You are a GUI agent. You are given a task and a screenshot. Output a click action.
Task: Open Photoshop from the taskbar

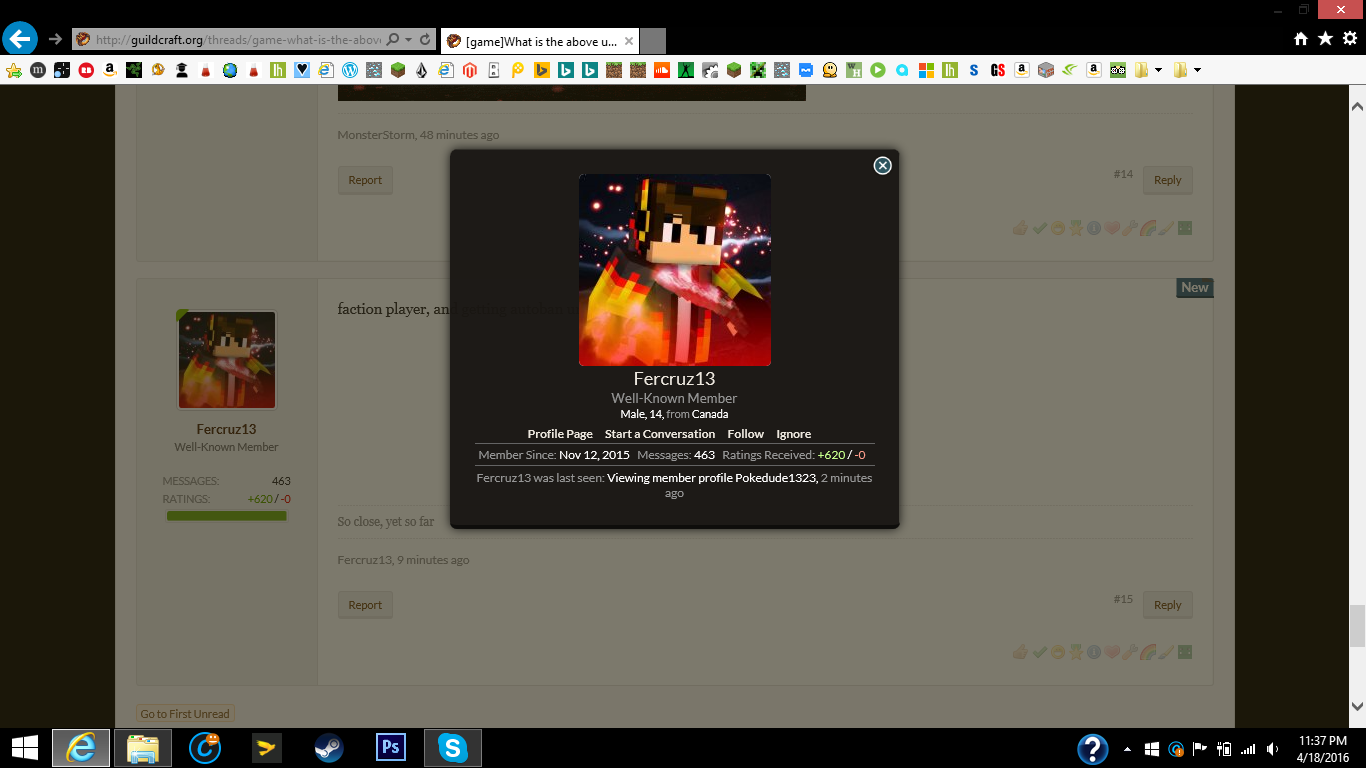pyautogui.click(x=390, y=748)
